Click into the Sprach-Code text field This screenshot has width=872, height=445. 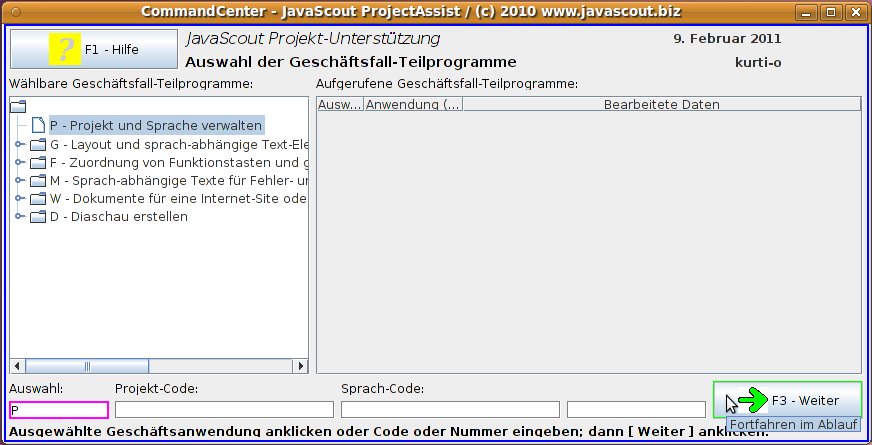click(x=450, y=409)
